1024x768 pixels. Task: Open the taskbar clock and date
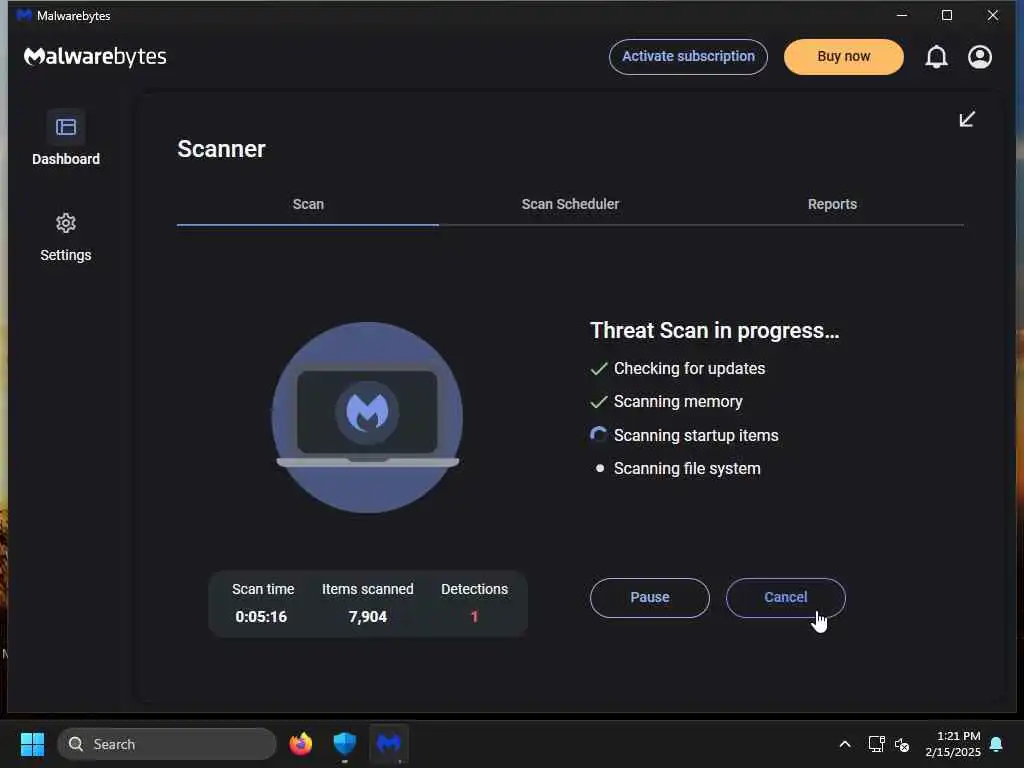tap(953, 744)
